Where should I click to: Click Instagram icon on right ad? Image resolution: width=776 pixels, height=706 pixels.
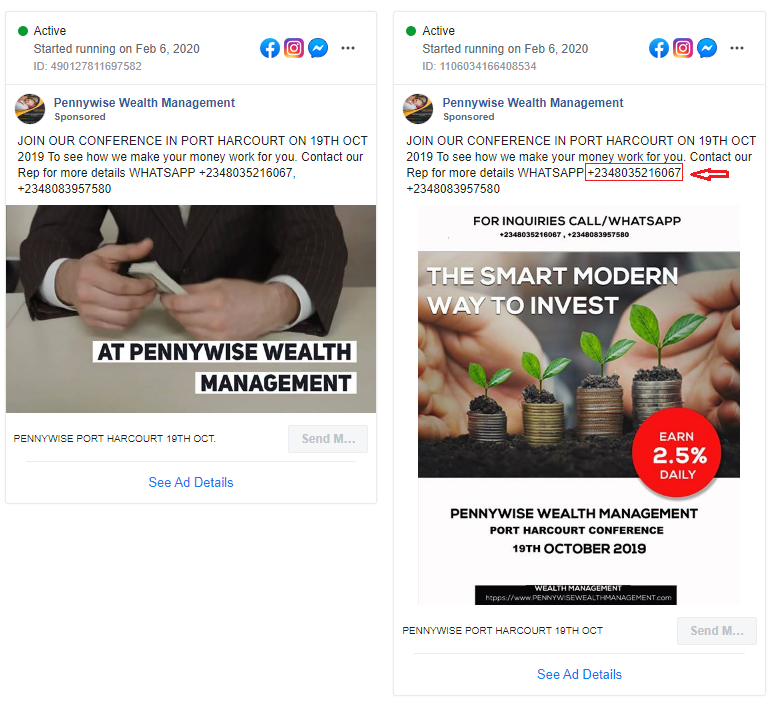683,48
